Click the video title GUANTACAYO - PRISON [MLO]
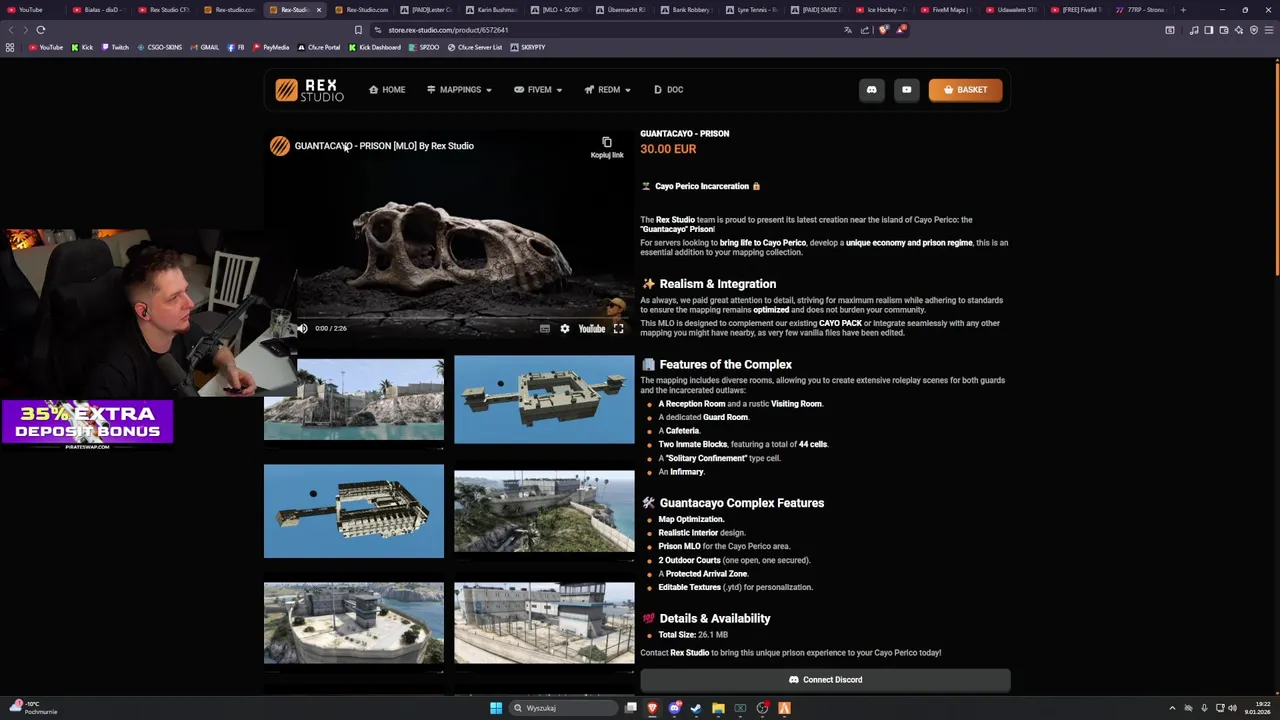Viewport: 1280px width, 720px height. (384, 146)
